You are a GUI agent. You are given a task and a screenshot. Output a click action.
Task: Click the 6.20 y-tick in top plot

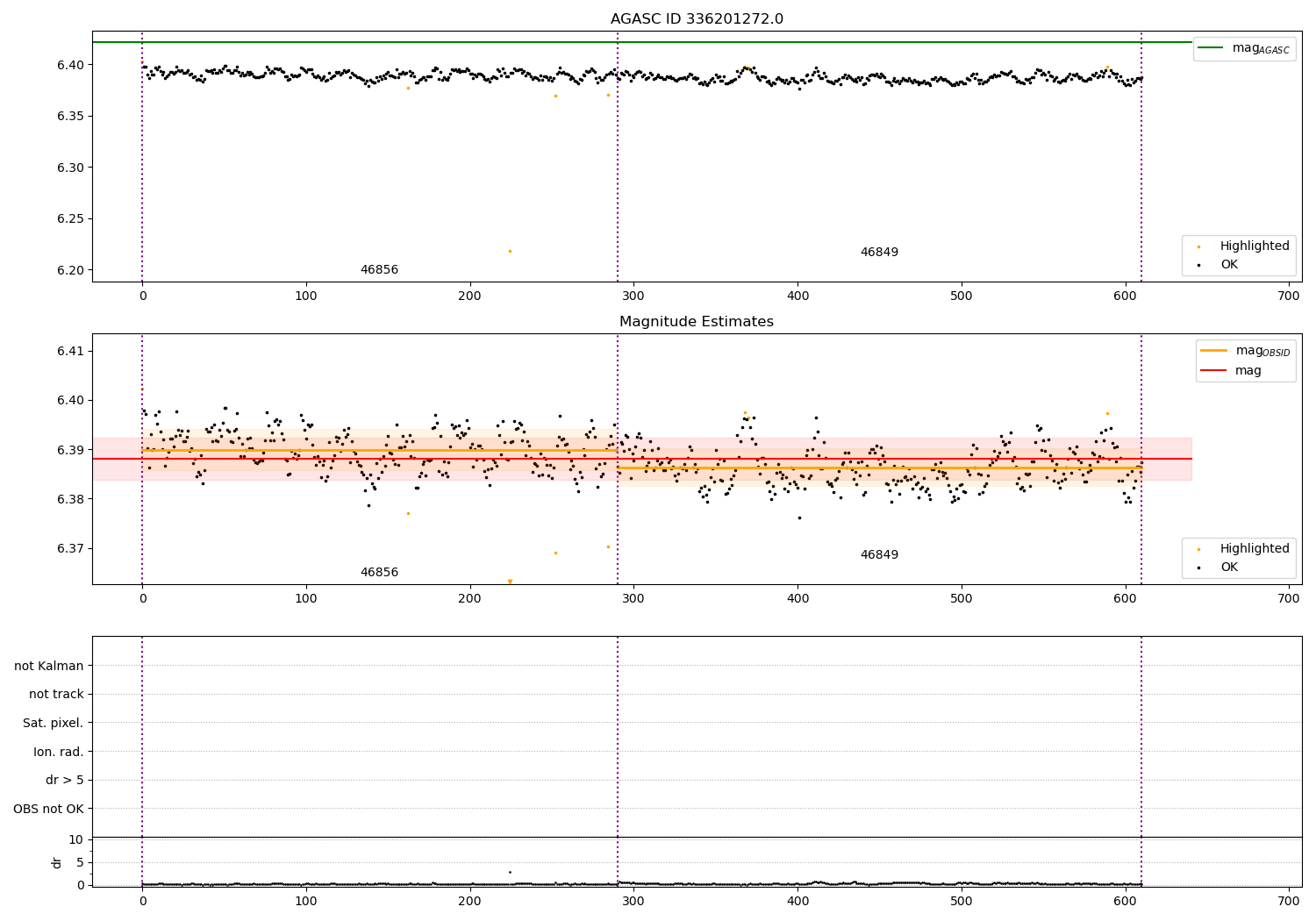point(72,270)
